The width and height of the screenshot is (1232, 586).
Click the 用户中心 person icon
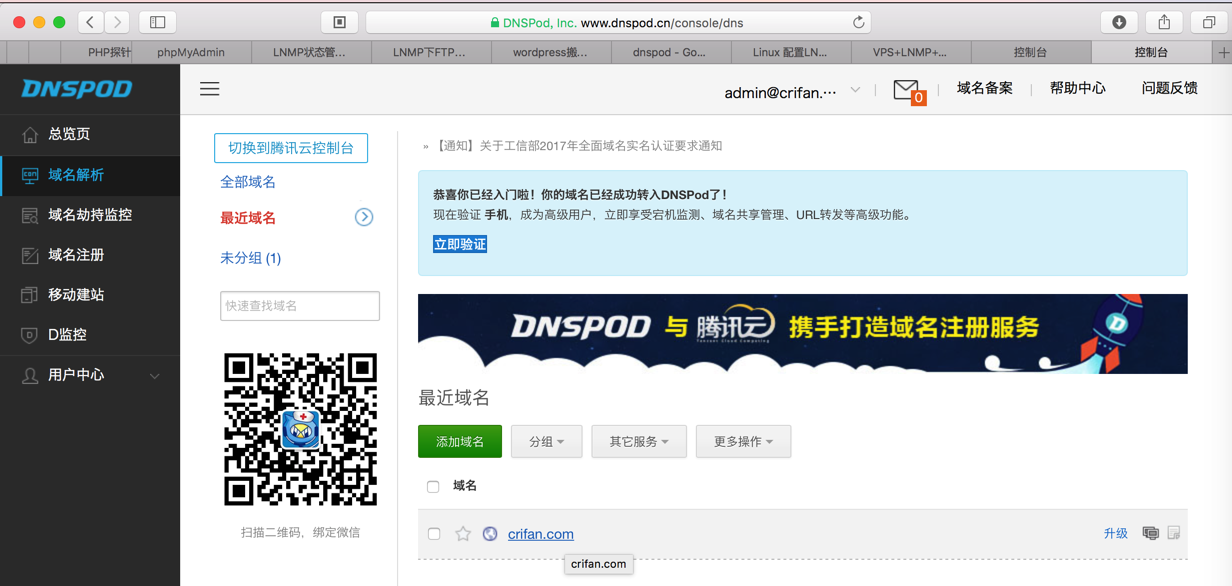click(30, 375)
